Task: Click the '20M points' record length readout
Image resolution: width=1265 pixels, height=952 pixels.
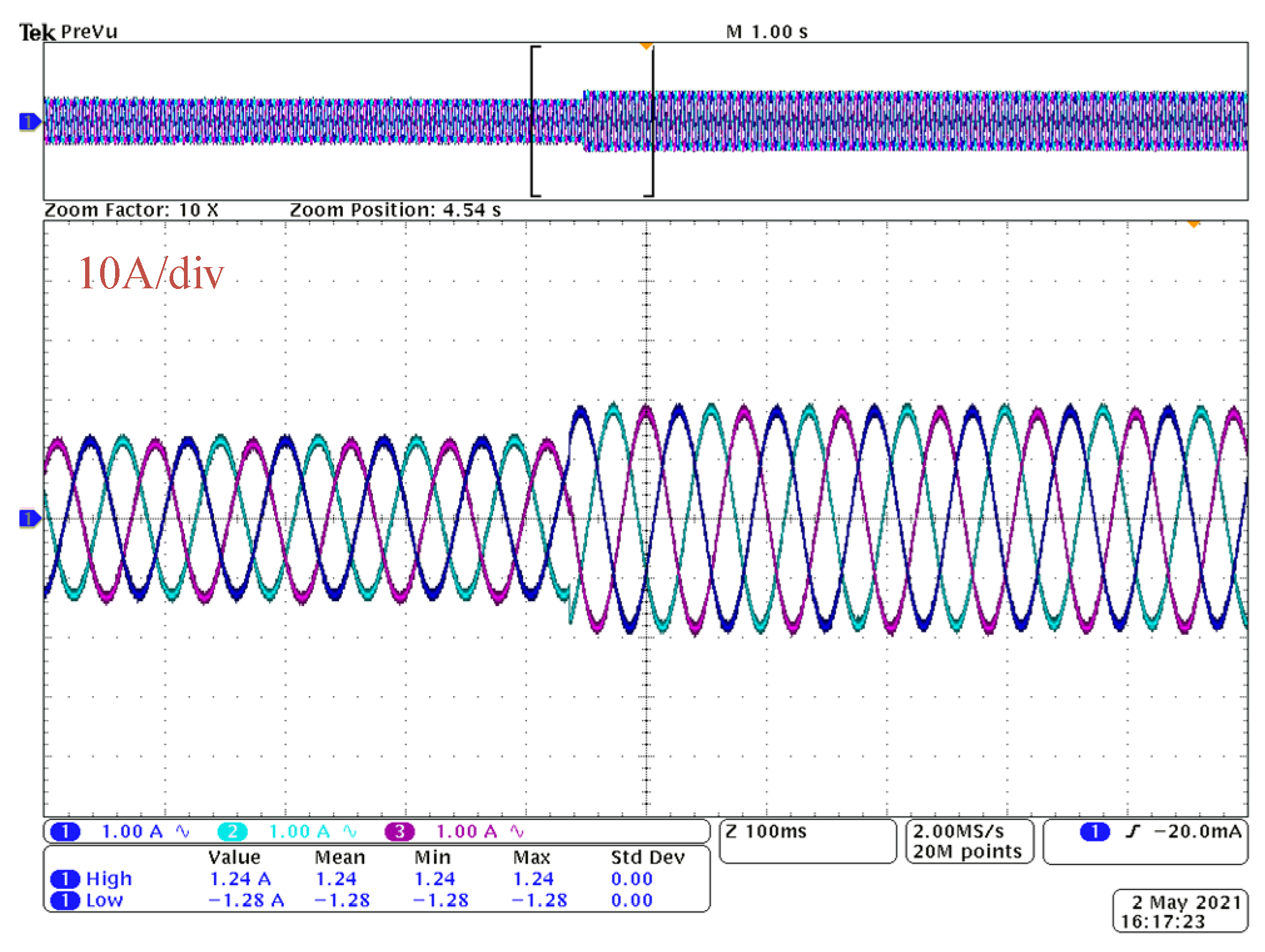Action: coord(967,852)
